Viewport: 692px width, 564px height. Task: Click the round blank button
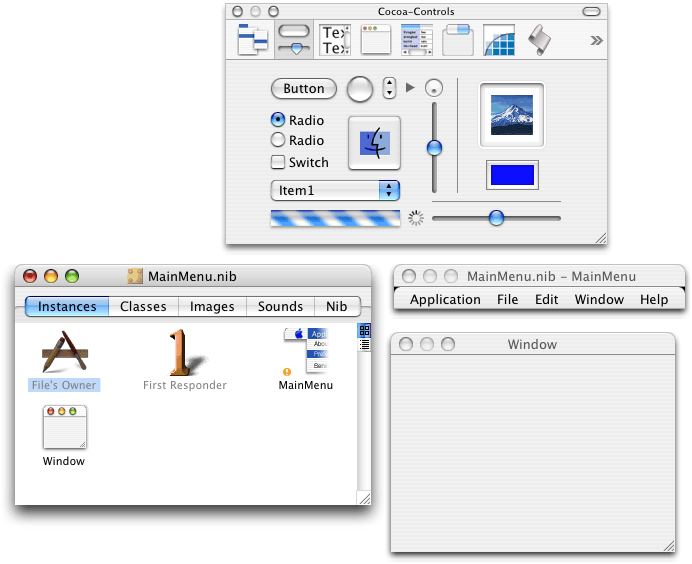360,89
